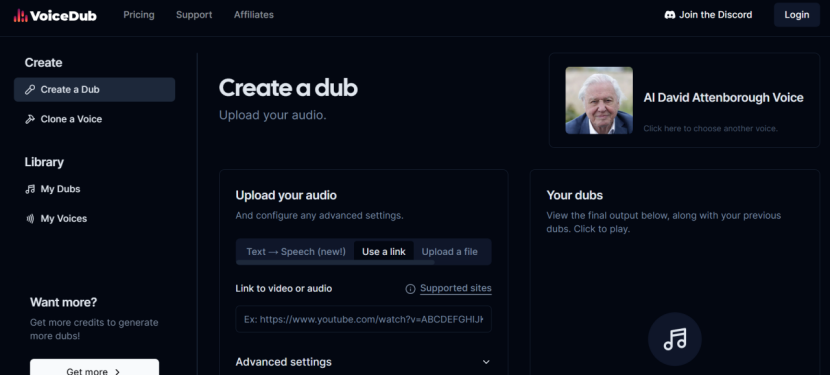This screenshot has height=375, width=830.
Task: Click the VoiceDub logo icon
Action: (x=21, y=15)
